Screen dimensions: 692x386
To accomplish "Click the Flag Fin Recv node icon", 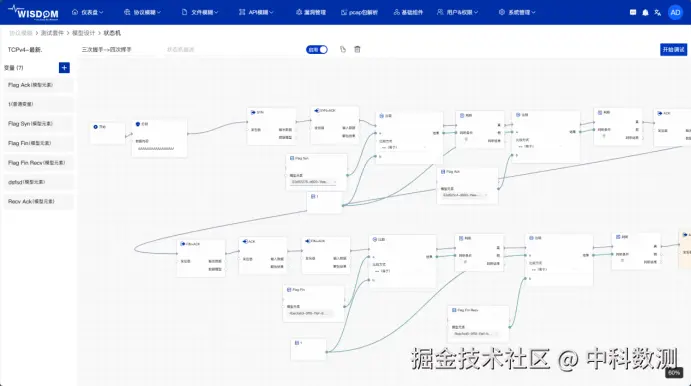I will [454, 310].
